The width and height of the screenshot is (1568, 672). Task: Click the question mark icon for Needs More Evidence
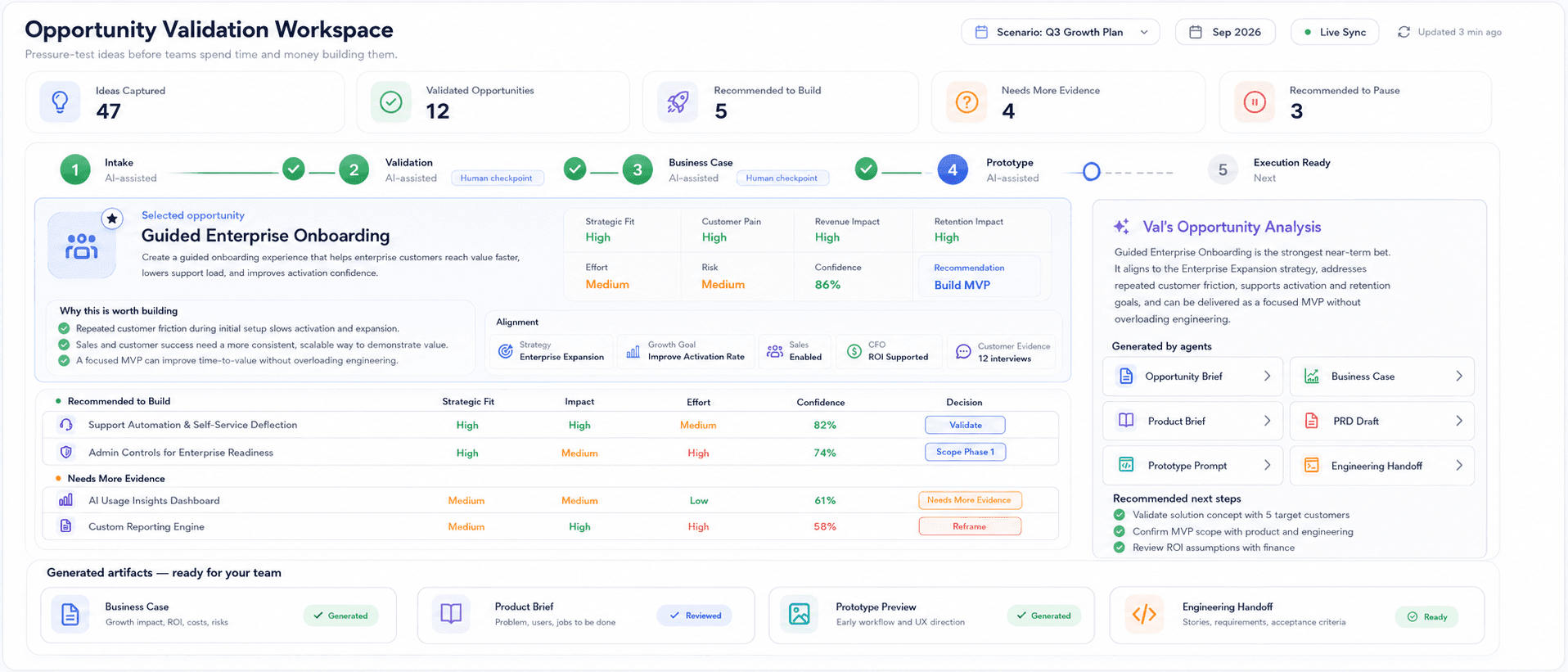(966, 102)
